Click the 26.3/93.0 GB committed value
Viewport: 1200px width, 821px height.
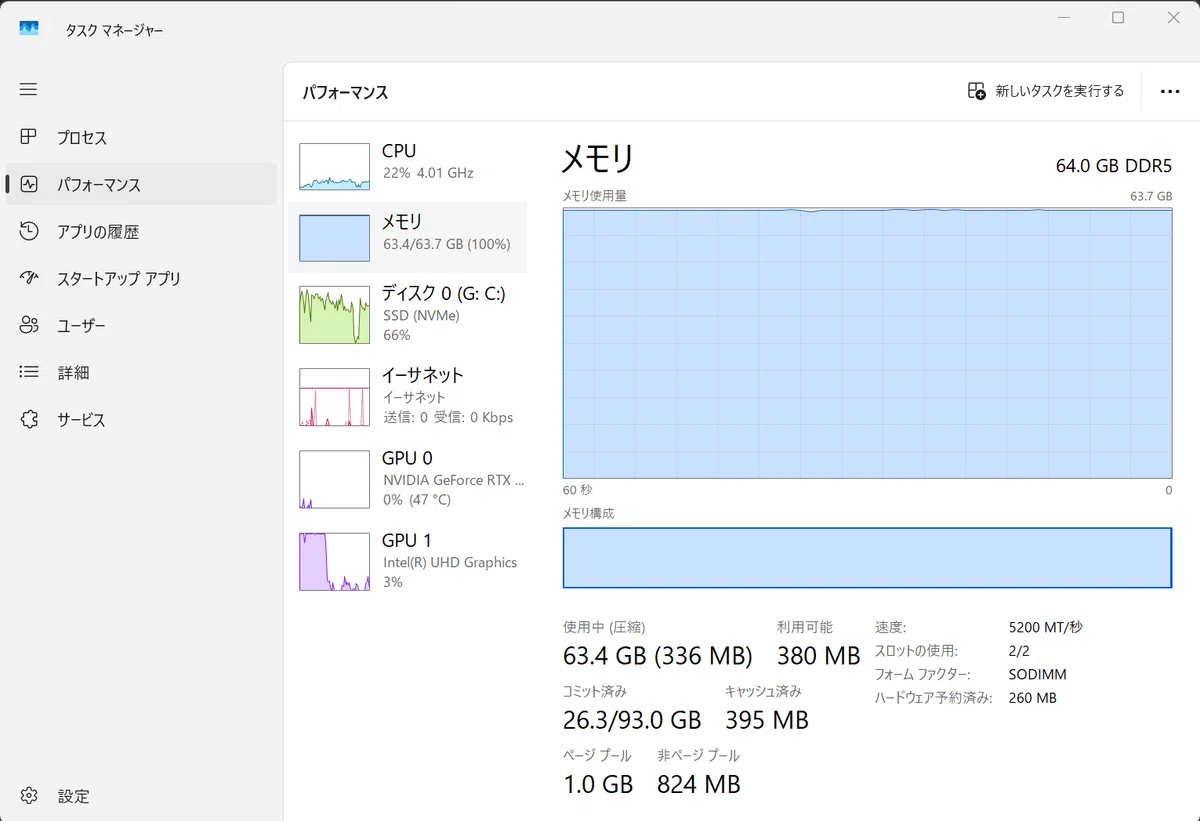coord(632,720)
